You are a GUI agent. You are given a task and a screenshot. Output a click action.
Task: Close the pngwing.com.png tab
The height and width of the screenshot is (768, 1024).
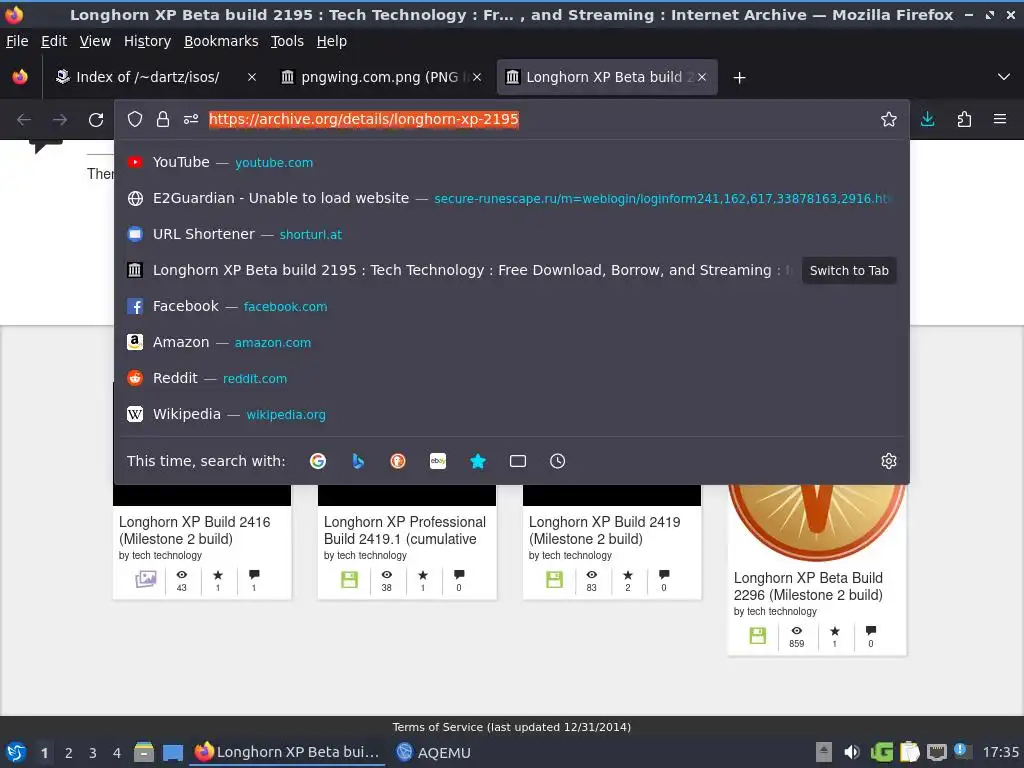click(477, 77)
